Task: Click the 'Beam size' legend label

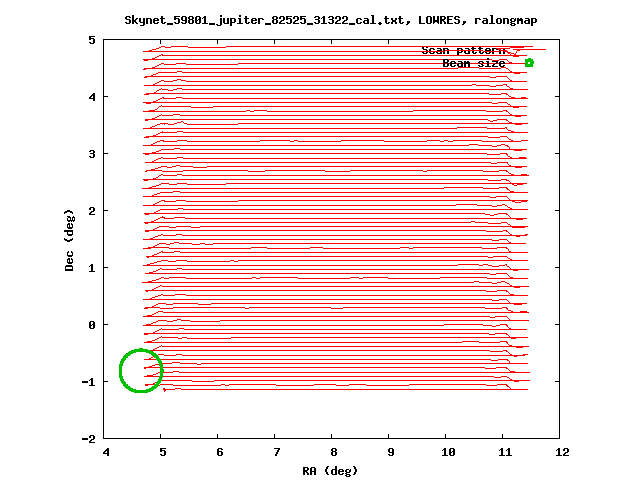Action: (x=474, y=63)
